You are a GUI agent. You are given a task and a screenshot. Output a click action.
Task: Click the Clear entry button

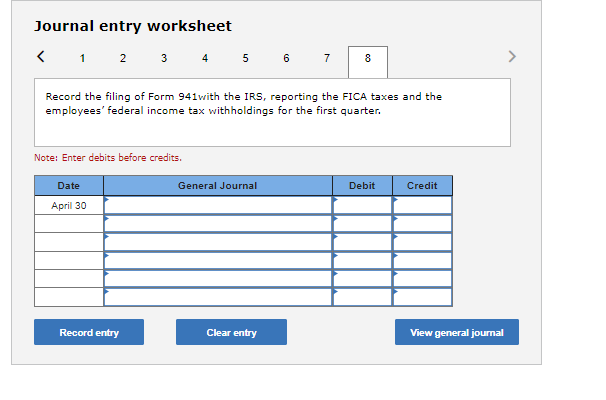tap(232, 332)
